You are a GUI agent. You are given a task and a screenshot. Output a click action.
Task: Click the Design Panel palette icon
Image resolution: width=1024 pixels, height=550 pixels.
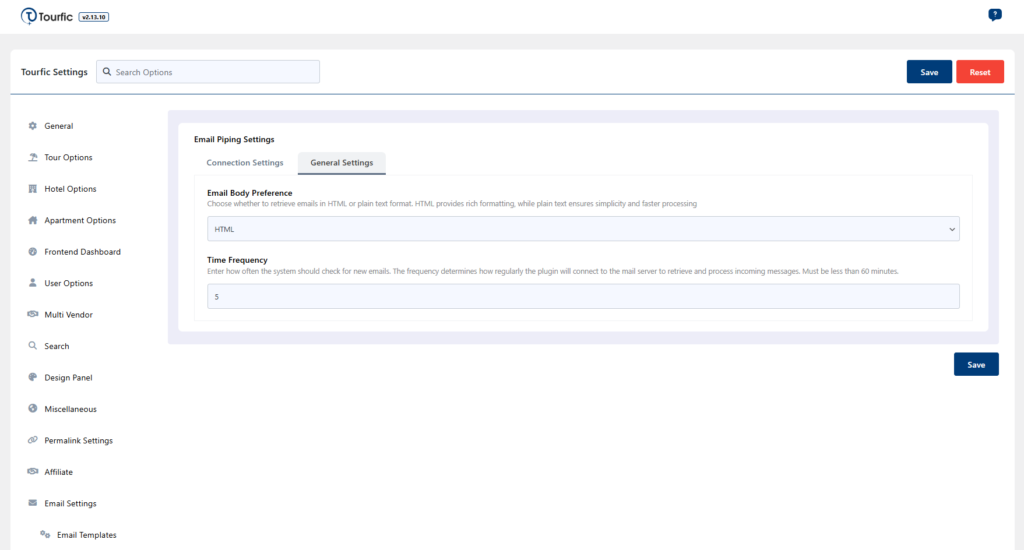pyautogui.click(x=33, y=377)
